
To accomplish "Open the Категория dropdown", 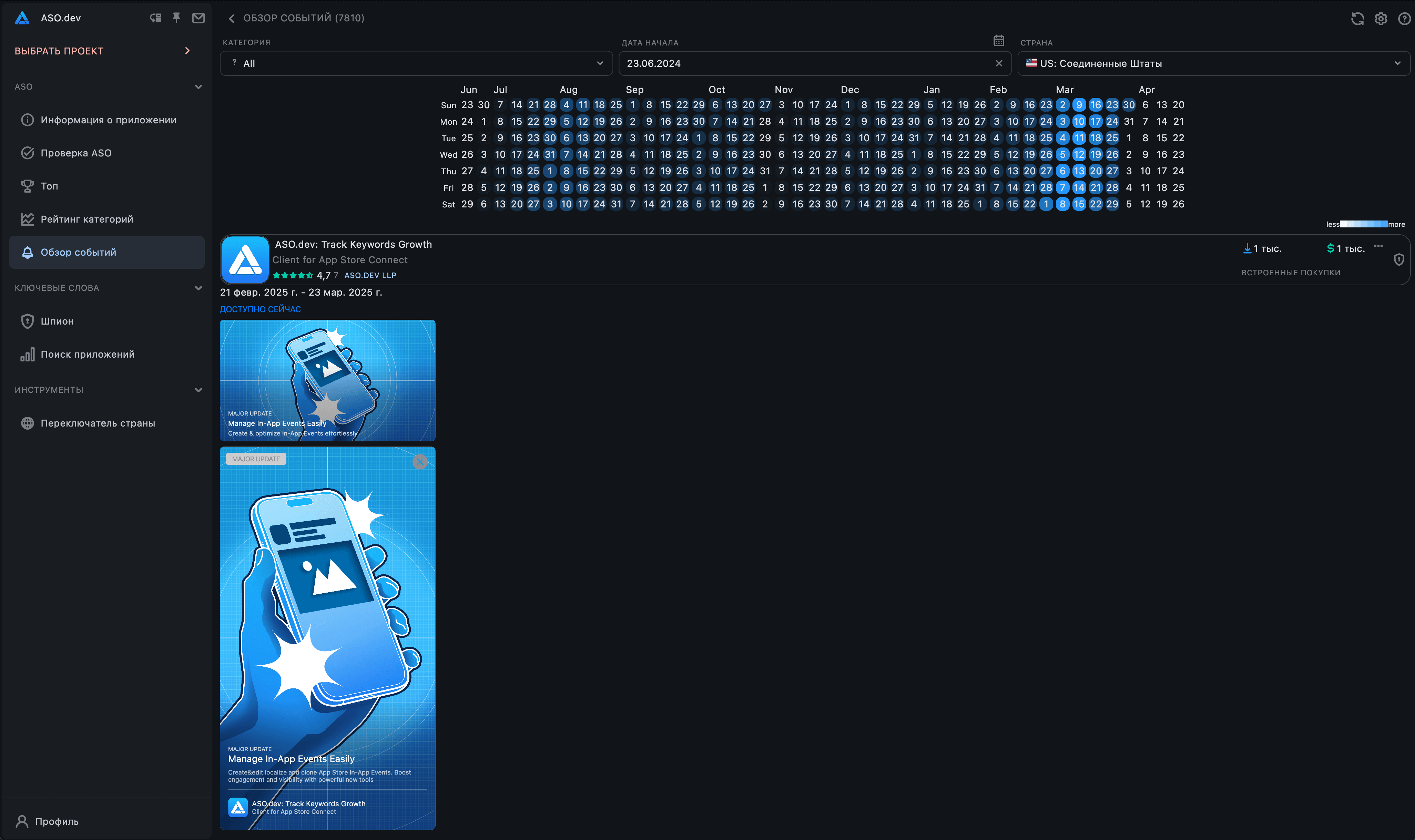I will click(x=416, y=63).
